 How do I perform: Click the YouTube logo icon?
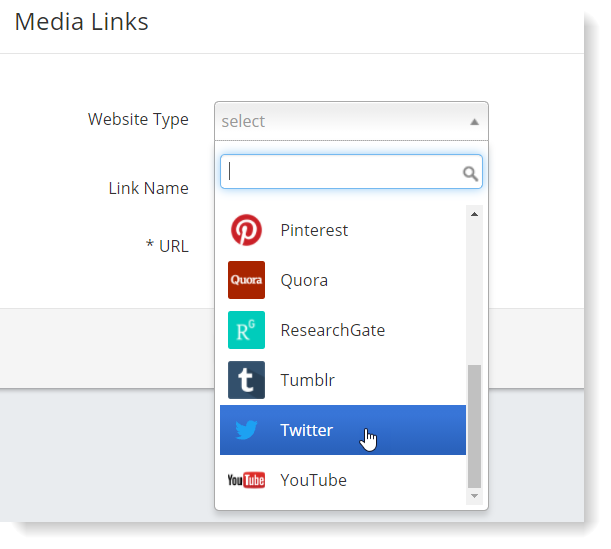[246, 480]
